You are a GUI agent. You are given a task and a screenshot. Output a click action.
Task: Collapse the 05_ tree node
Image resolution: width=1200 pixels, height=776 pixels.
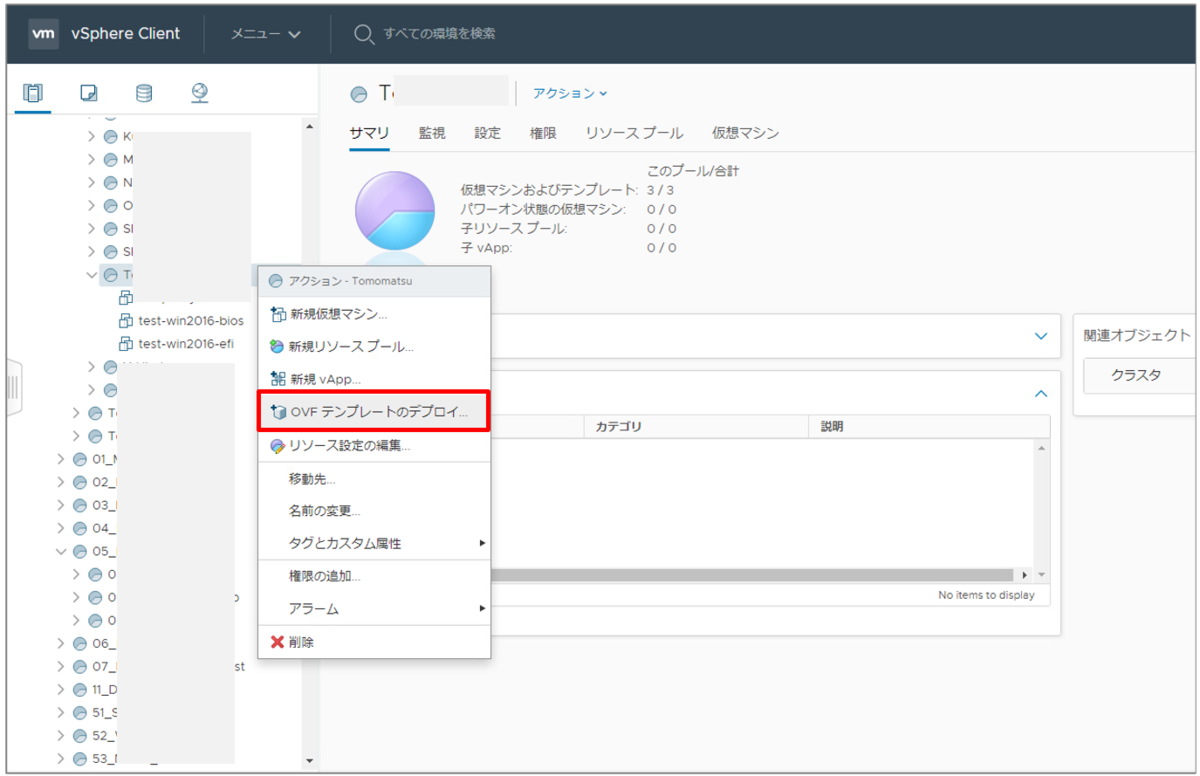62,551
